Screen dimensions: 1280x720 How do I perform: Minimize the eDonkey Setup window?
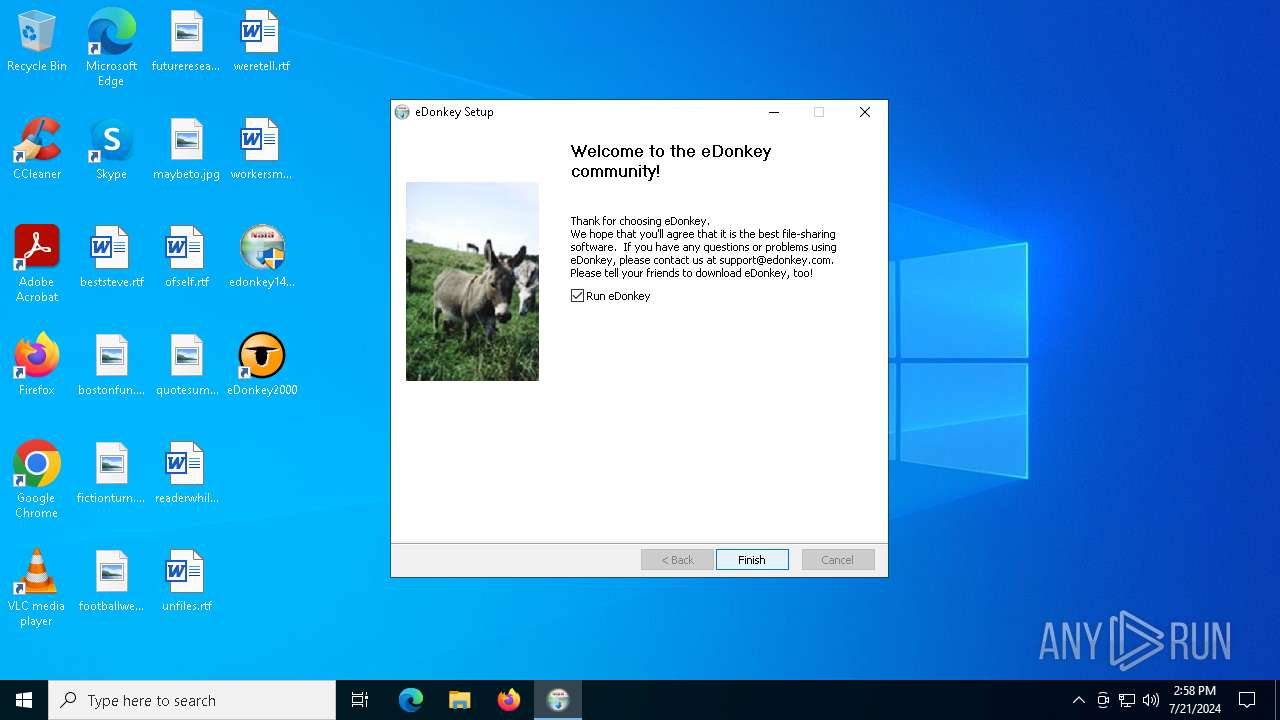[x=773, y=112]
